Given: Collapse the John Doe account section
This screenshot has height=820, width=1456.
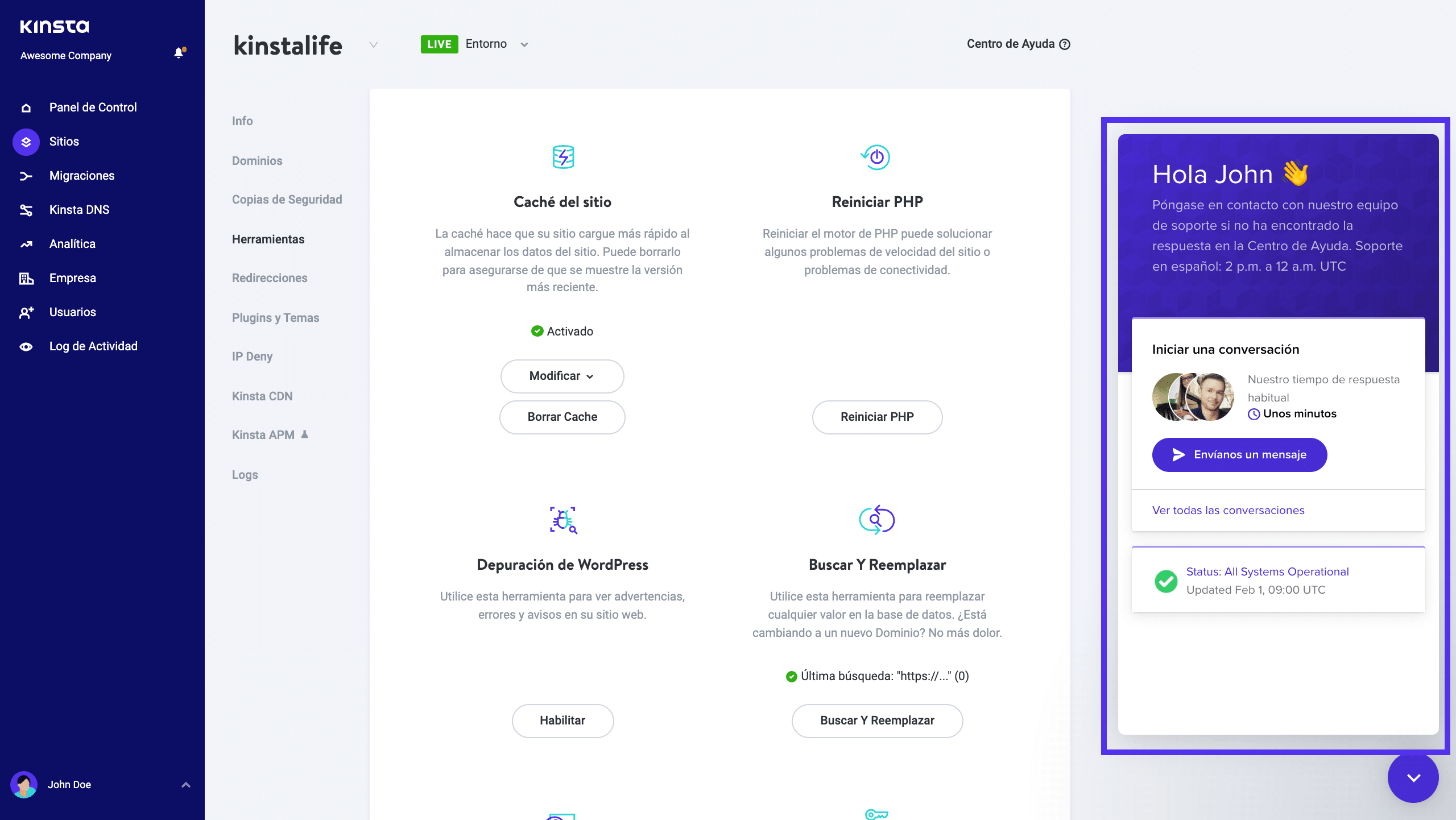Looking at the screenshot, I should (185, 784).
